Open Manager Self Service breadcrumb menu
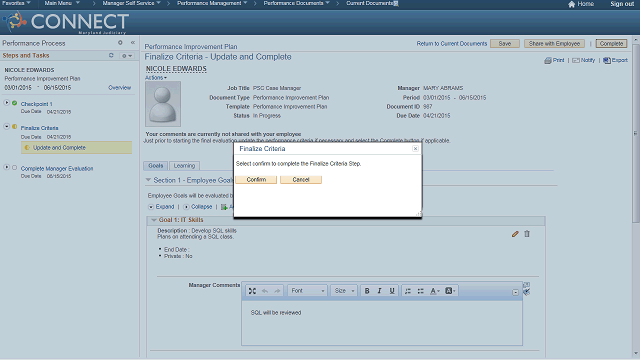The width and height of the screenshot is (640, 360). coord(131,3)
